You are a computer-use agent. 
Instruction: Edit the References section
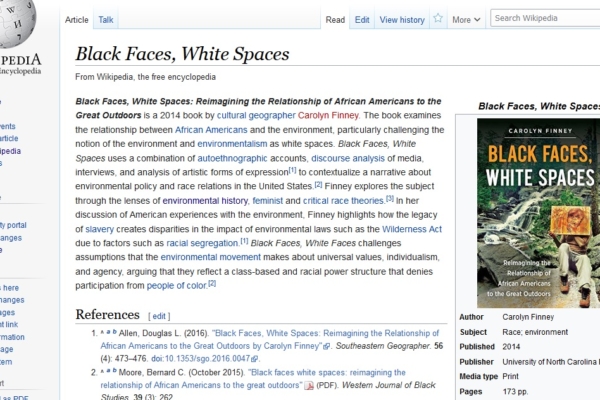[160, 316]
